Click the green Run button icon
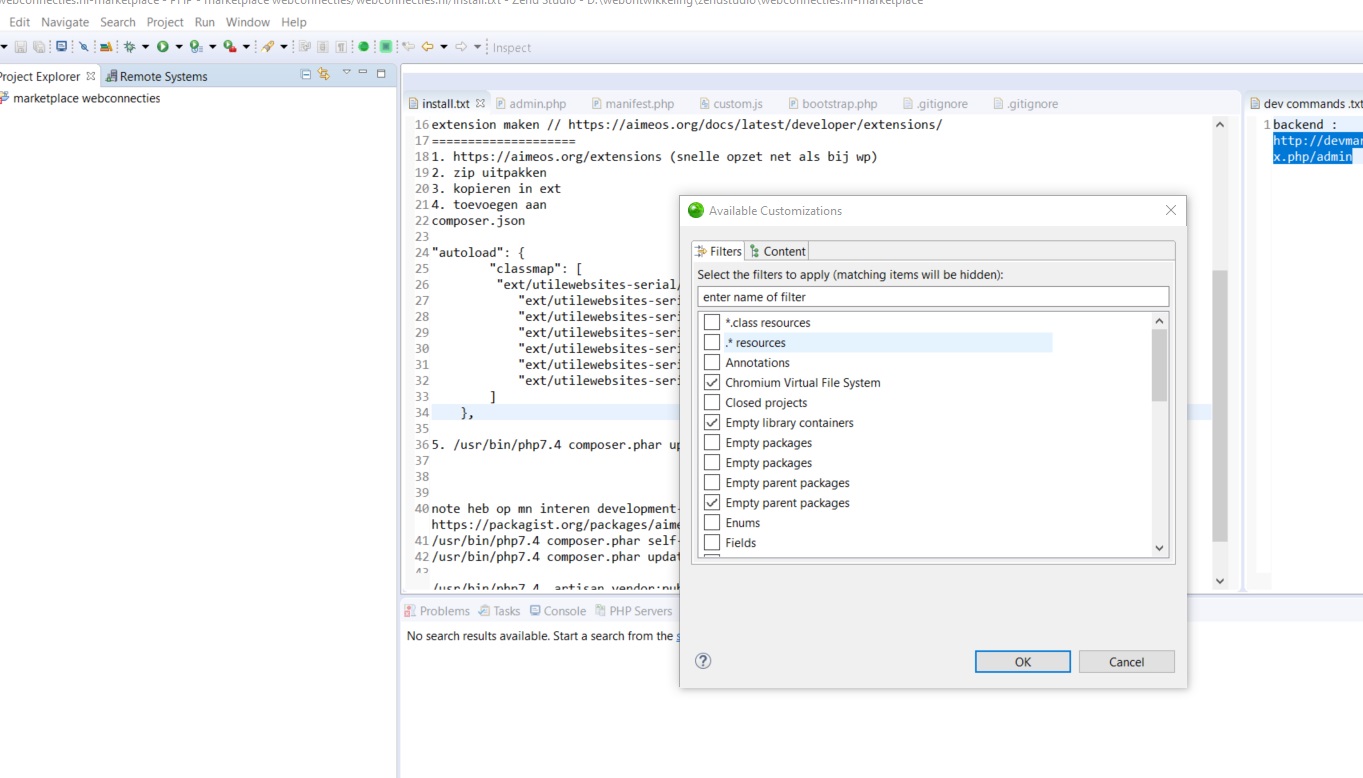1363x778 pixels. (162, 47)
